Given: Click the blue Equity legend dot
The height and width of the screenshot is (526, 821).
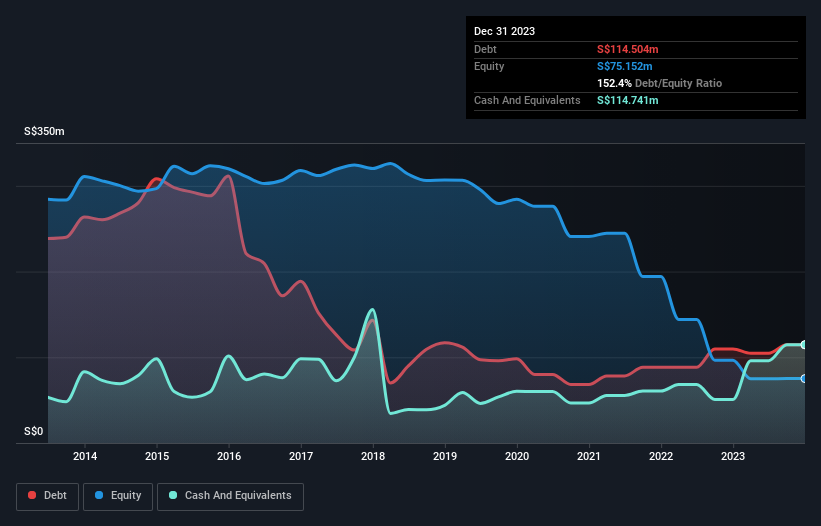Looking at the screenshot, I should 99,495.
